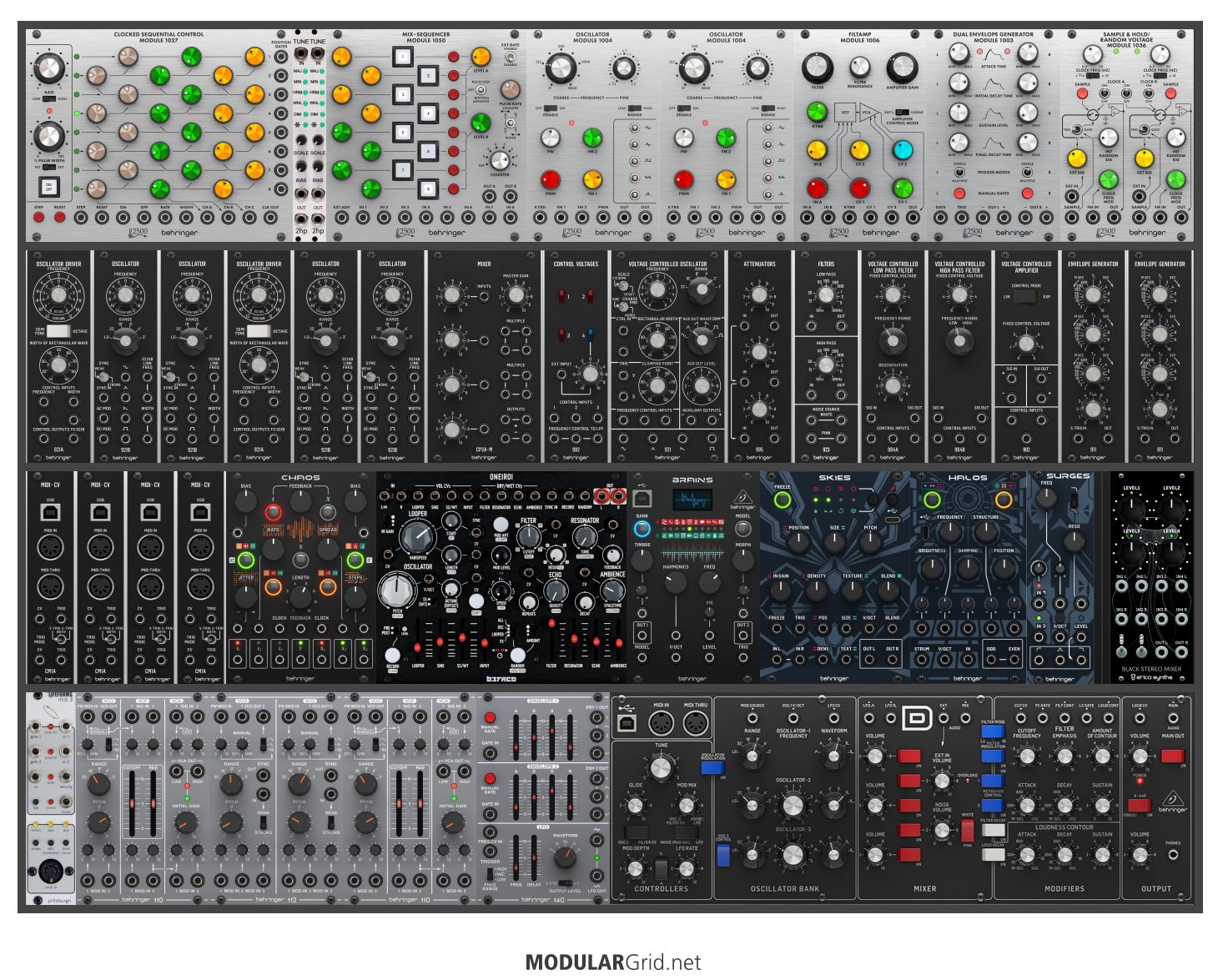Click the green Freeze ring button on Skies
Image resolution: width=1228 pixels, height=980 pixels.
(x=782, y=500)
